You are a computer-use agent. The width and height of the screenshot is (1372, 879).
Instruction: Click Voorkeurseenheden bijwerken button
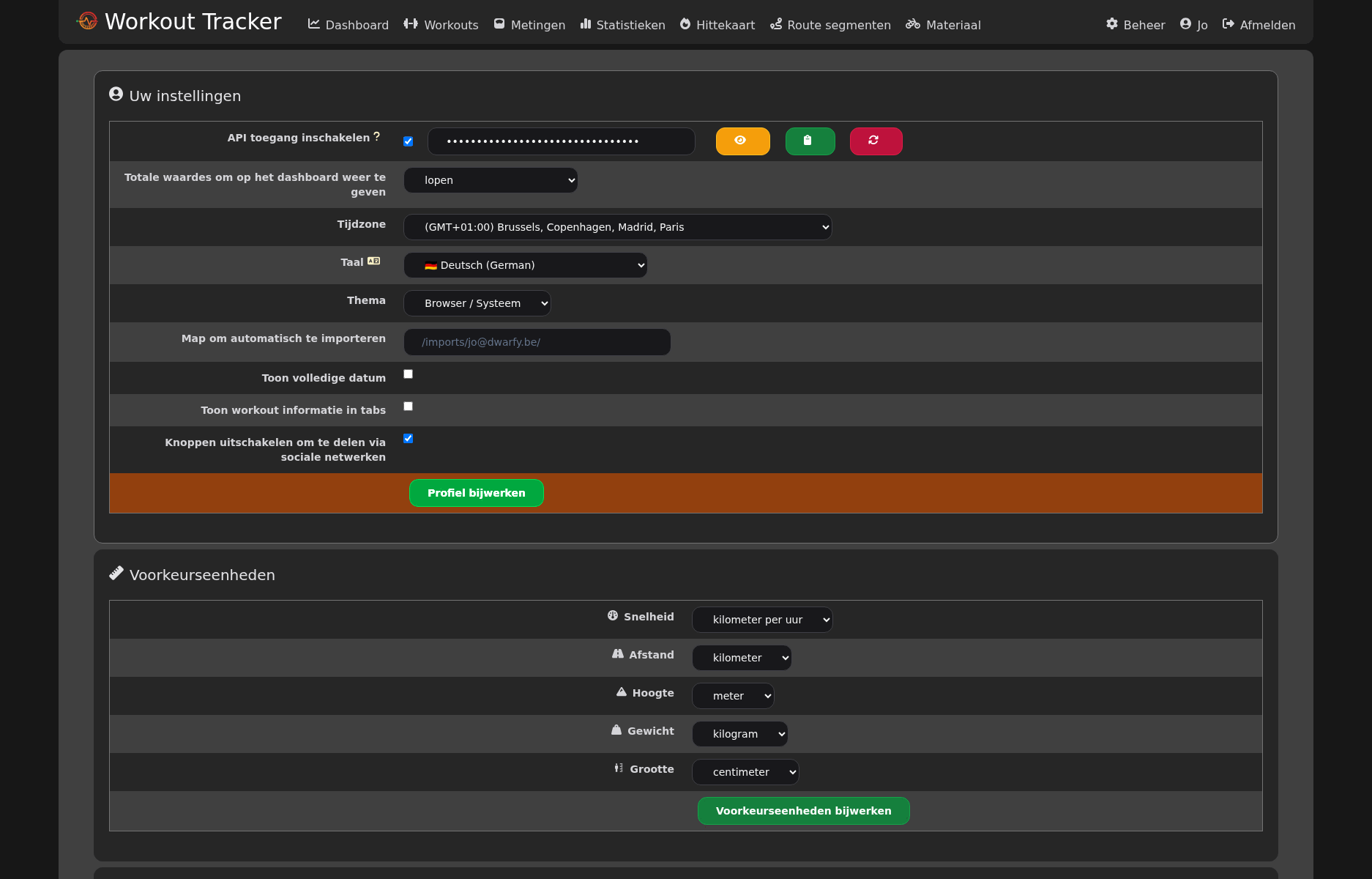click(803, 811)
